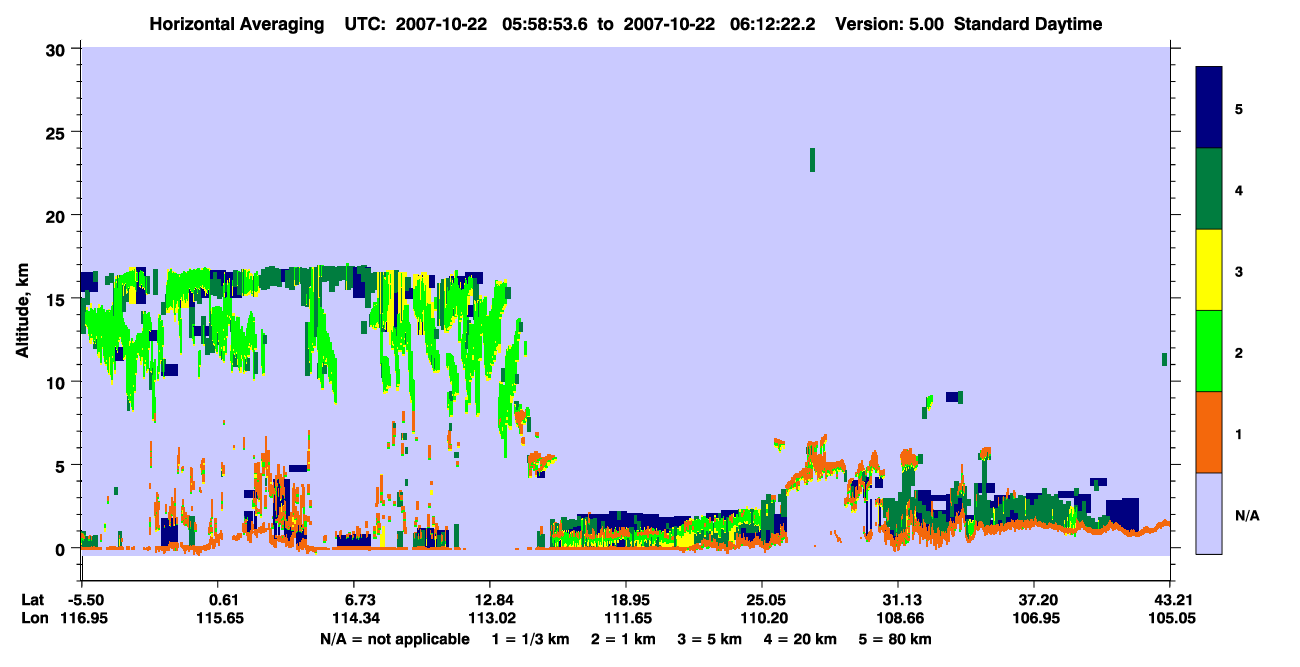Click the 'Altitude, km' axis label
This screenshot has height=667, width=1300.
point(22,312)
